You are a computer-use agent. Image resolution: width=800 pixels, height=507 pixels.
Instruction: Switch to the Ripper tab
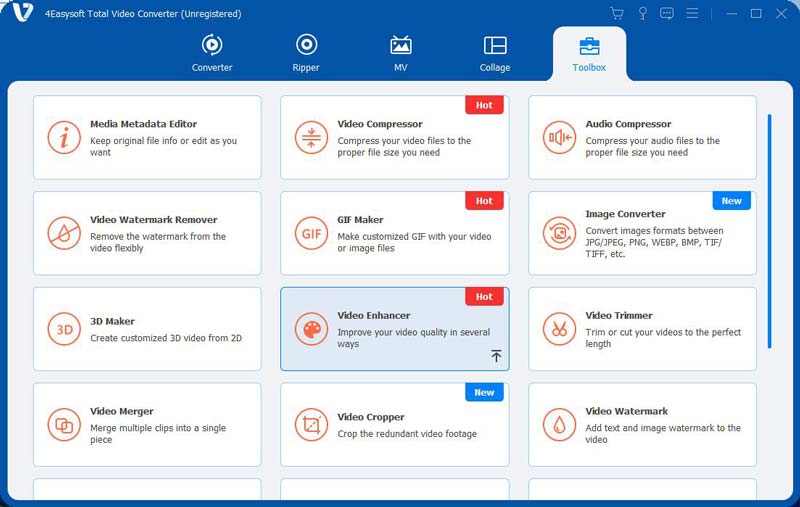click(x=306, y=53)
